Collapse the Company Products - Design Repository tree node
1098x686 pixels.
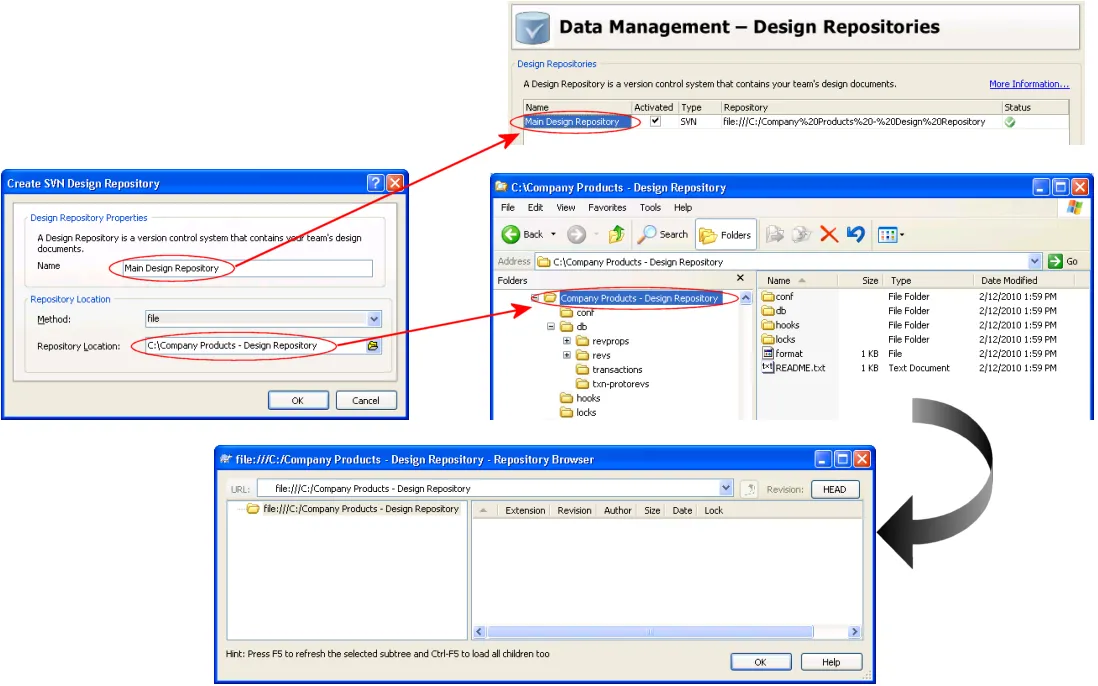pos(535,298)
